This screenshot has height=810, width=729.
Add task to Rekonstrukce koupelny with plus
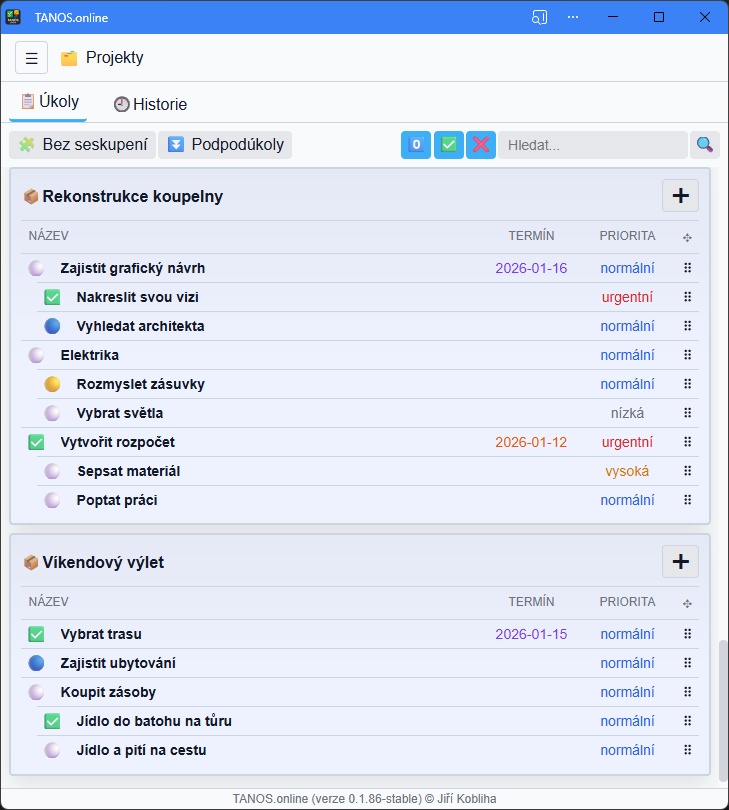[680, 196]
